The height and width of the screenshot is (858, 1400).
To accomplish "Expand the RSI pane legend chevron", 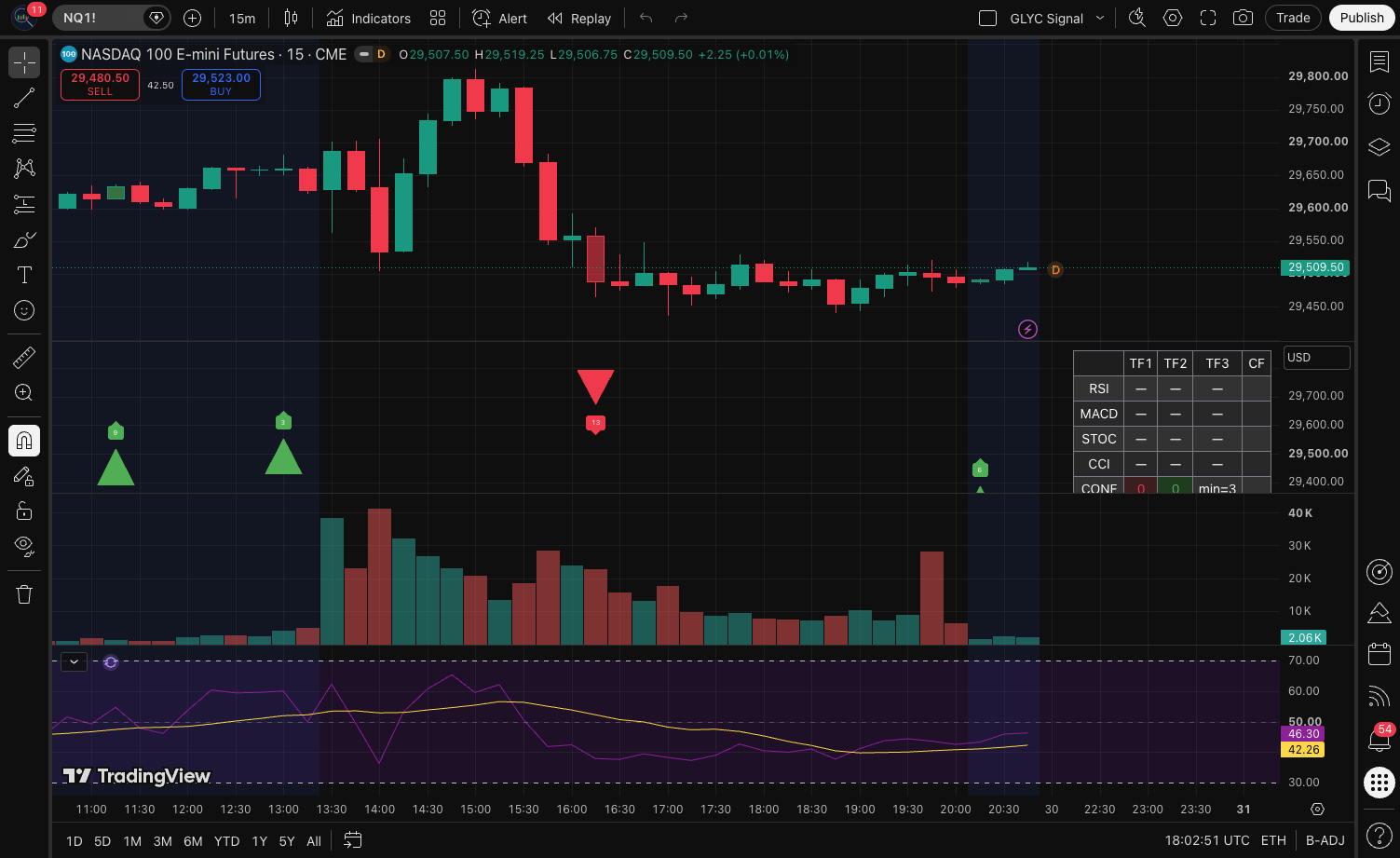I will 74,662.
